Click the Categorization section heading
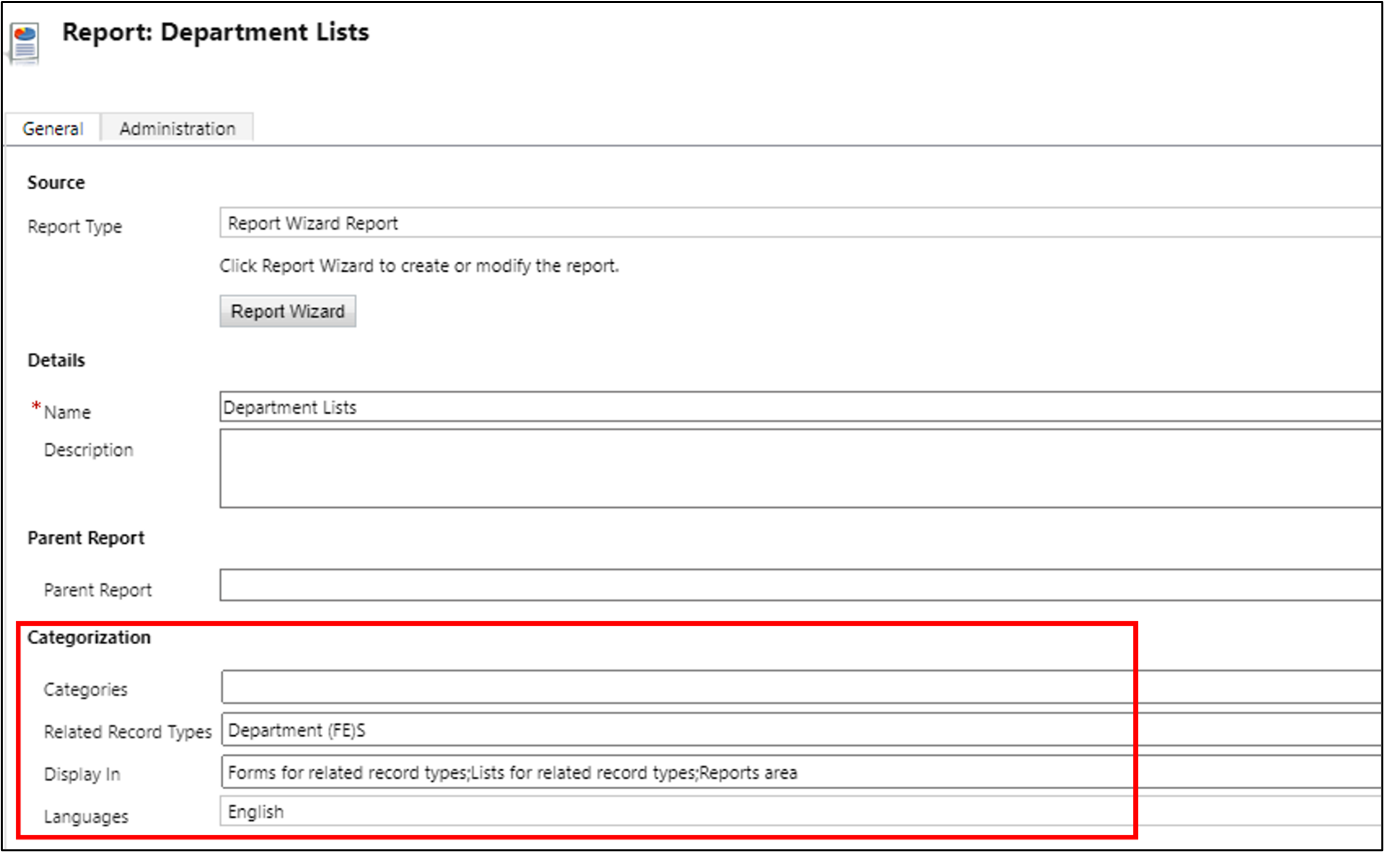Screen dimensions: 1384x852 pos(89,637)
